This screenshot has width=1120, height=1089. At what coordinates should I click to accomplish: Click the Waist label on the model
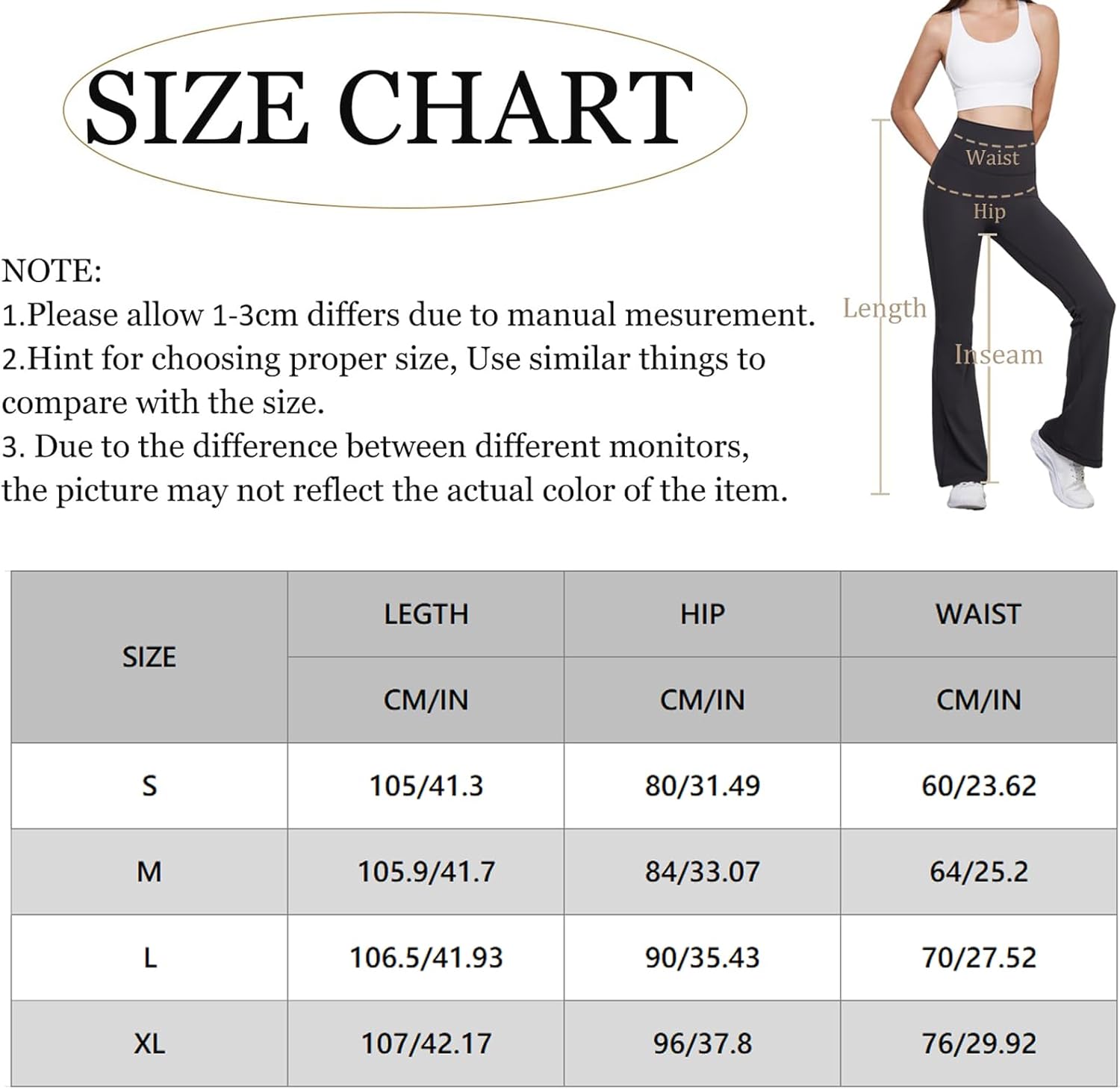[992, 157]
